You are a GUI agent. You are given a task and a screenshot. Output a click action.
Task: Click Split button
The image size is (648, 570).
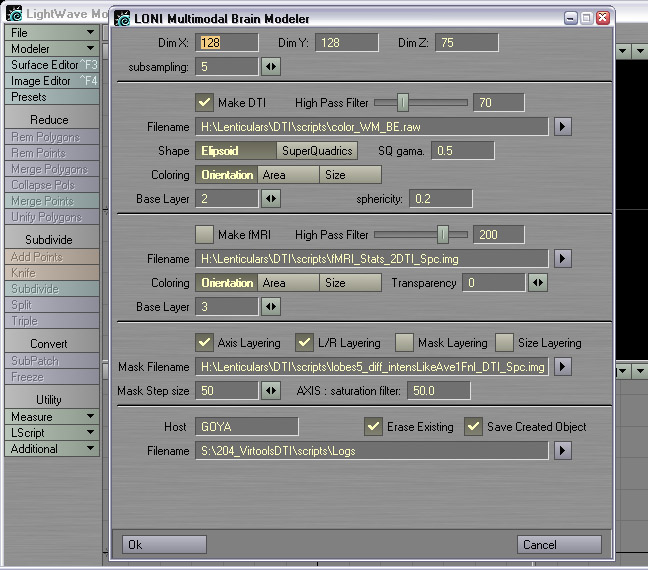click(x=52, y=305)
